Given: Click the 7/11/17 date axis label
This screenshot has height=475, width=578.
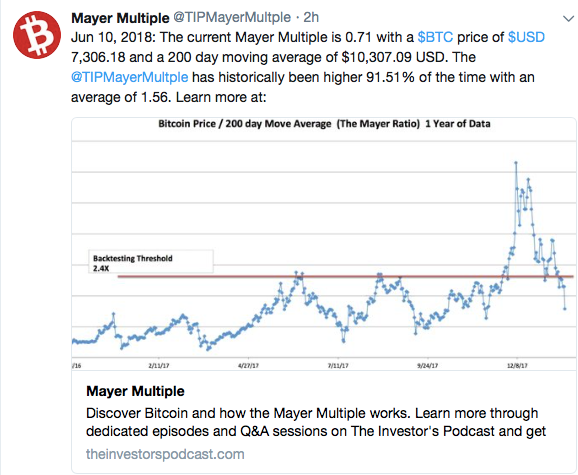Looking at the screenshot, I should coord(338,366).
